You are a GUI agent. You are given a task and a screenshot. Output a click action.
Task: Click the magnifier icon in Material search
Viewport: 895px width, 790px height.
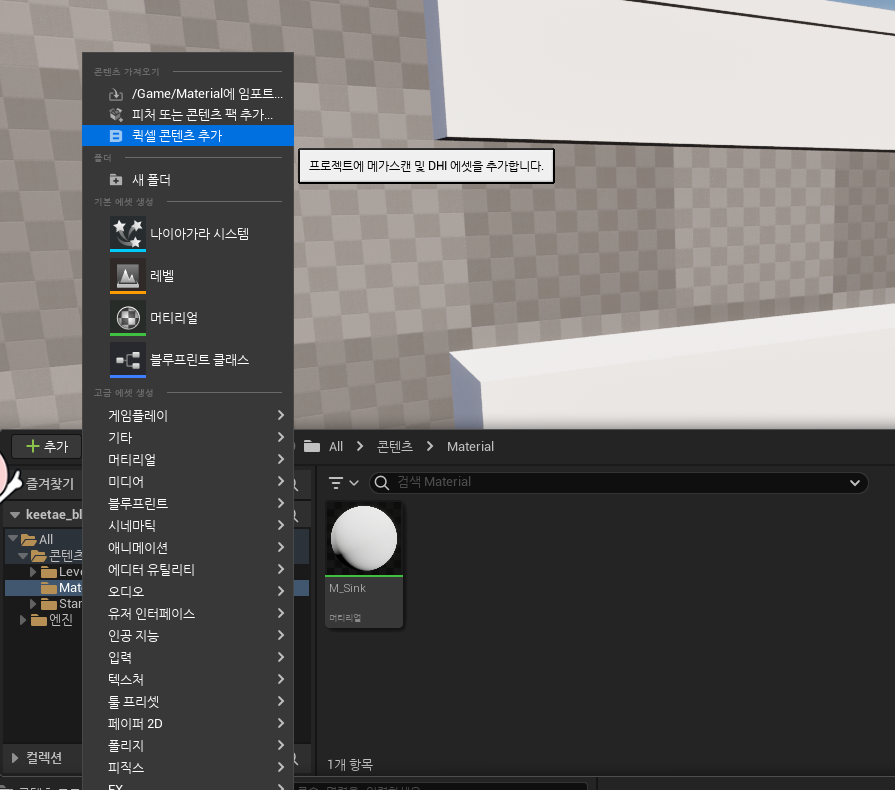tap(382, 483)
